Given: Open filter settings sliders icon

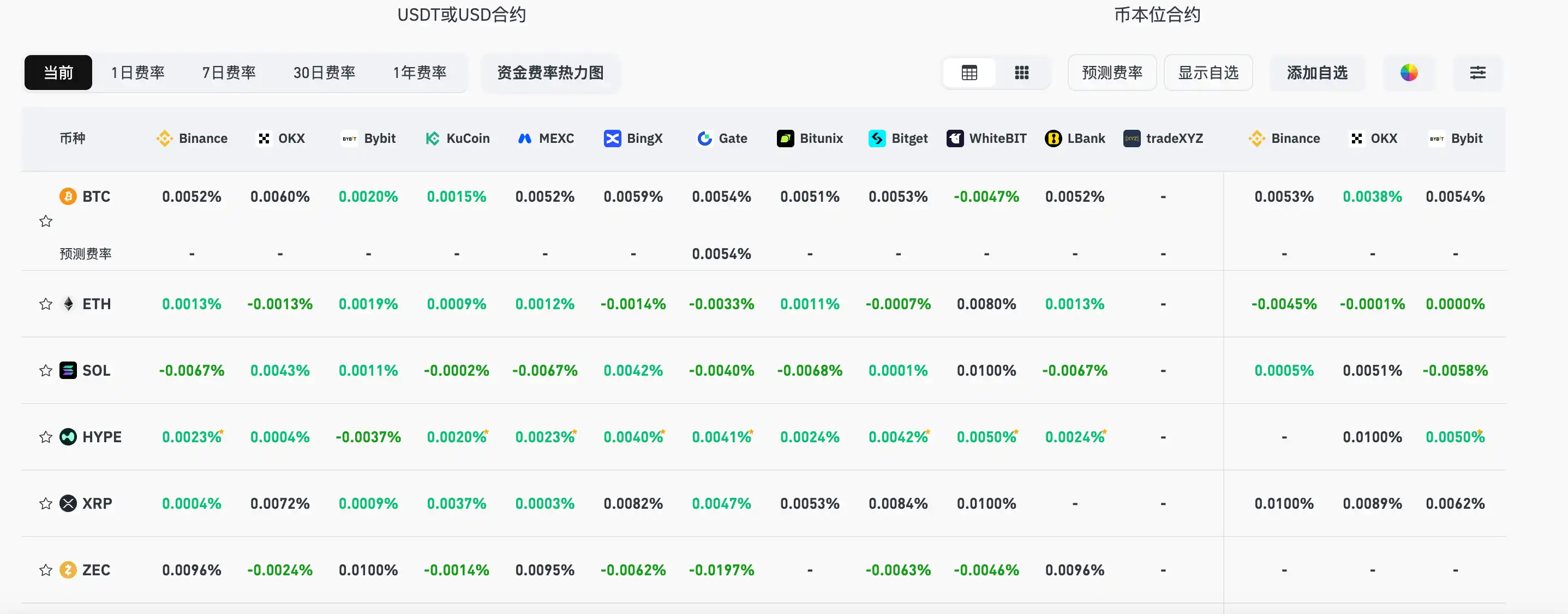Looking at the screenshot, I should click(x=1478, y=73).
